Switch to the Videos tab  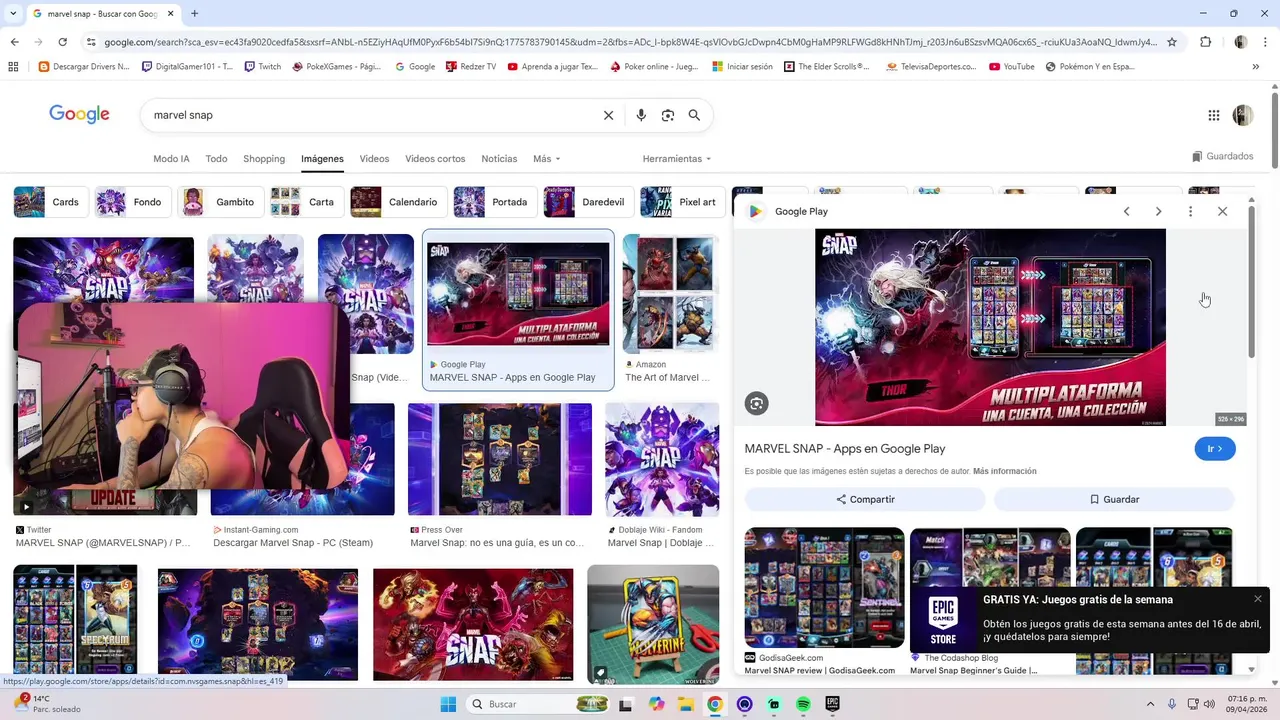click(374, 159)
